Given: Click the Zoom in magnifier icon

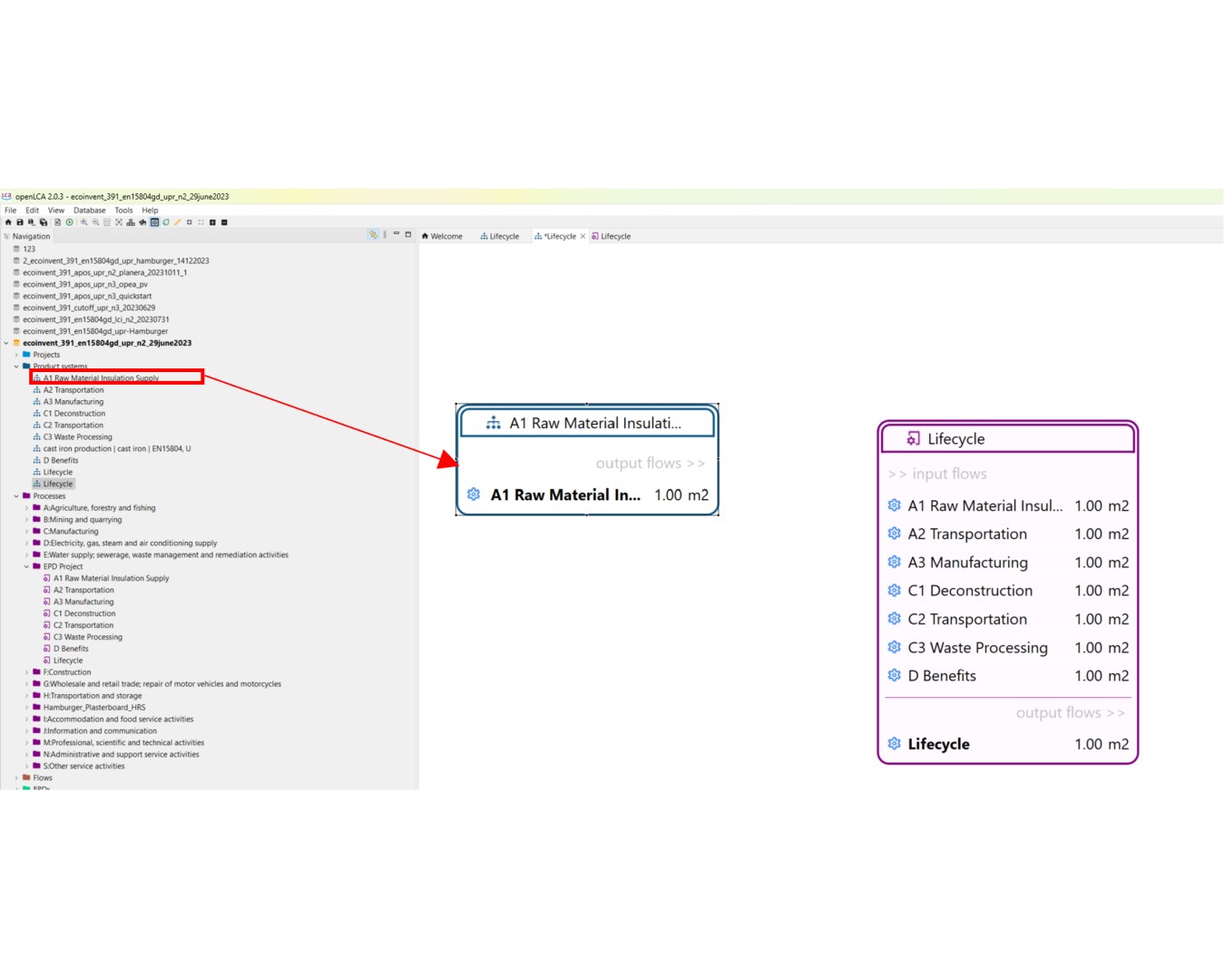Looking at the screenshot, I should [84, 222].
